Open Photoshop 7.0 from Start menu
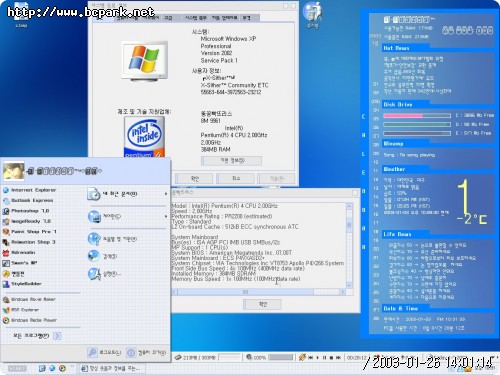The width and height of the screenshot is (500, 375). 26,211
